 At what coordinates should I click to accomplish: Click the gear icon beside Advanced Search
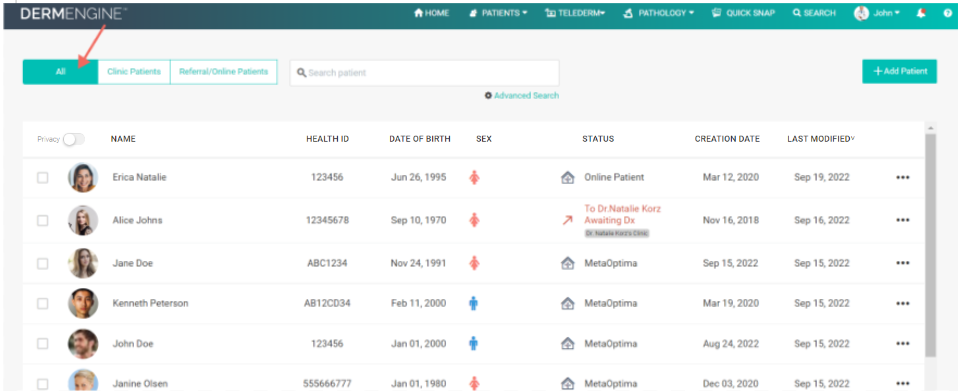pyautogui.click(x=488, y=95)
